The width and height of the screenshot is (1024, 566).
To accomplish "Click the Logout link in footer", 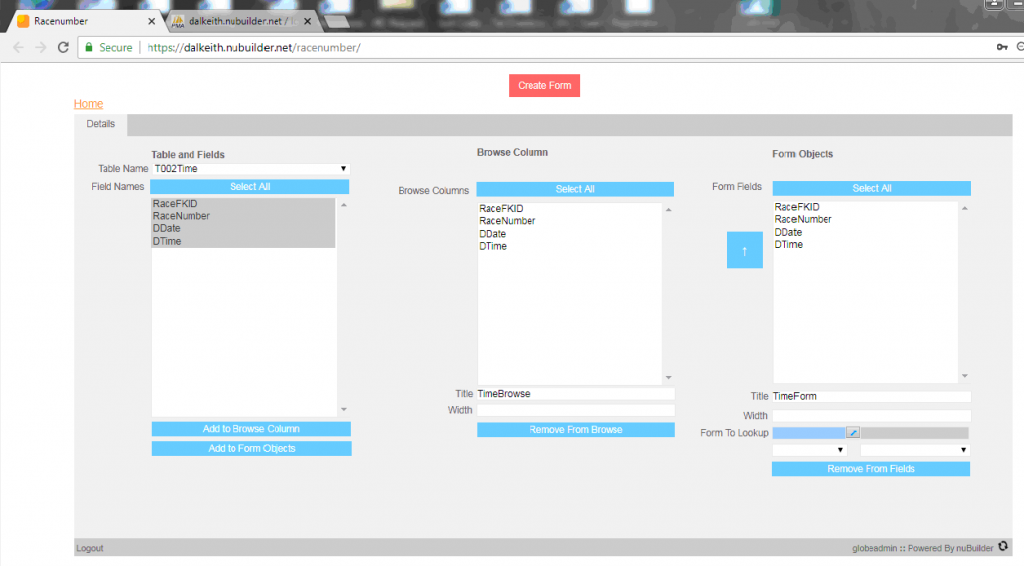I will [x=89, y=548].
